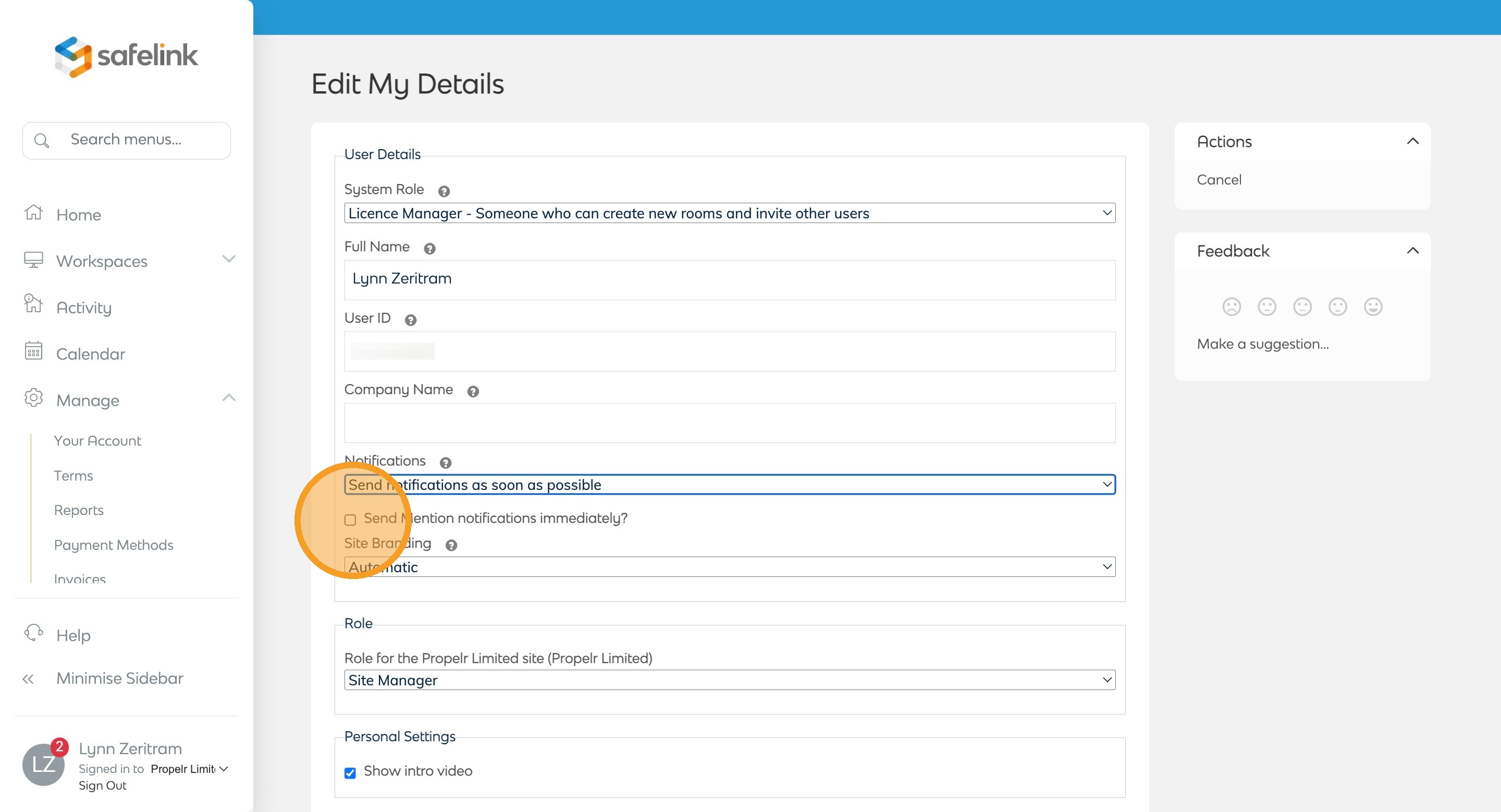Enable Send Mention notifications immediately checkbox
The image size is (1501, 812).
click(350, 520)
